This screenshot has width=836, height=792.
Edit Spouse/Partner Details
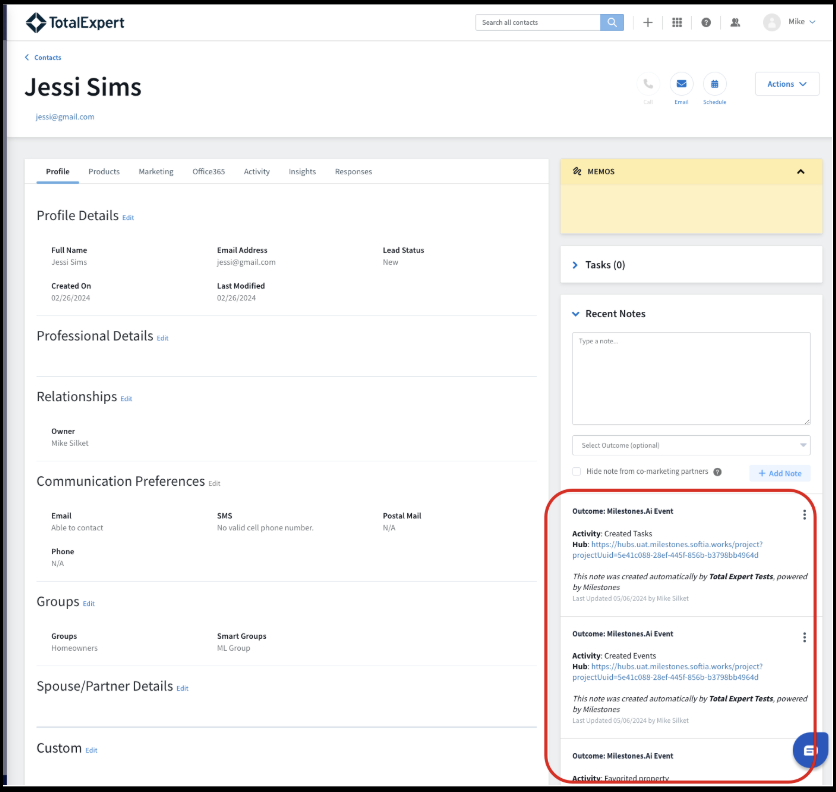(182, 689)
